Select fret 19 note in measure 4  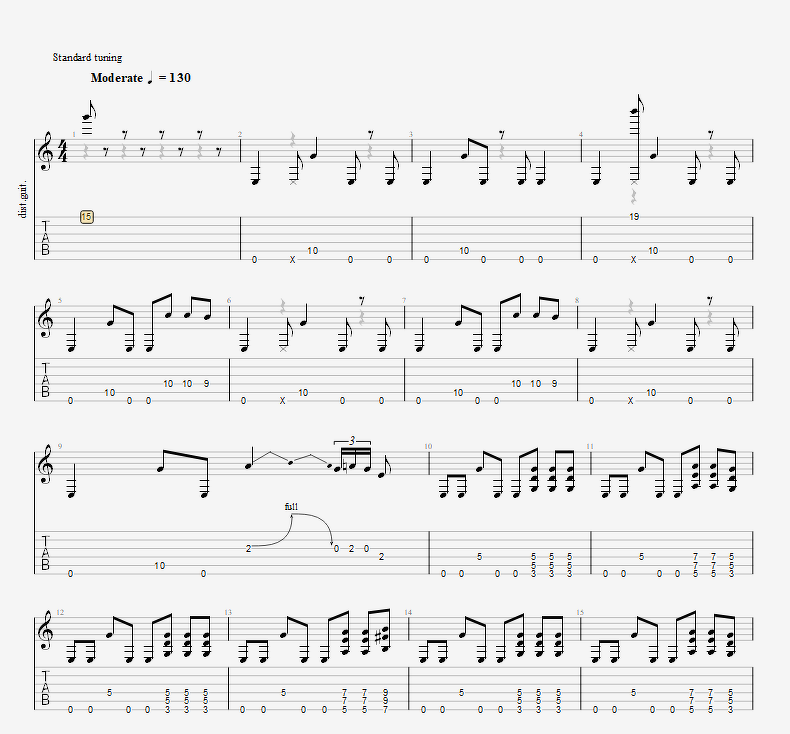(x=634, y=217)
